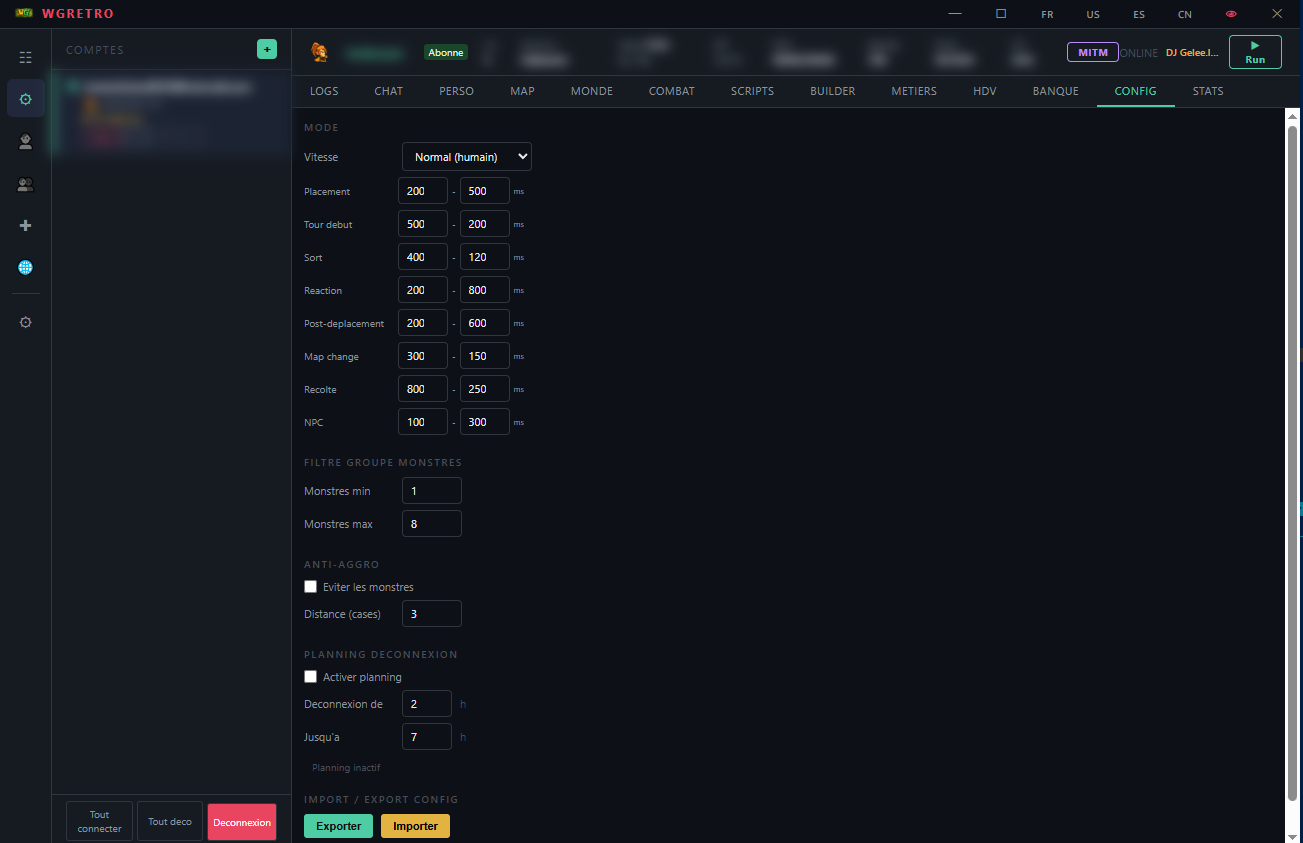The width and height of the screenshot is (1303, 843).
Task: Open the blue globe icon in sidebar
Action: 25,268
